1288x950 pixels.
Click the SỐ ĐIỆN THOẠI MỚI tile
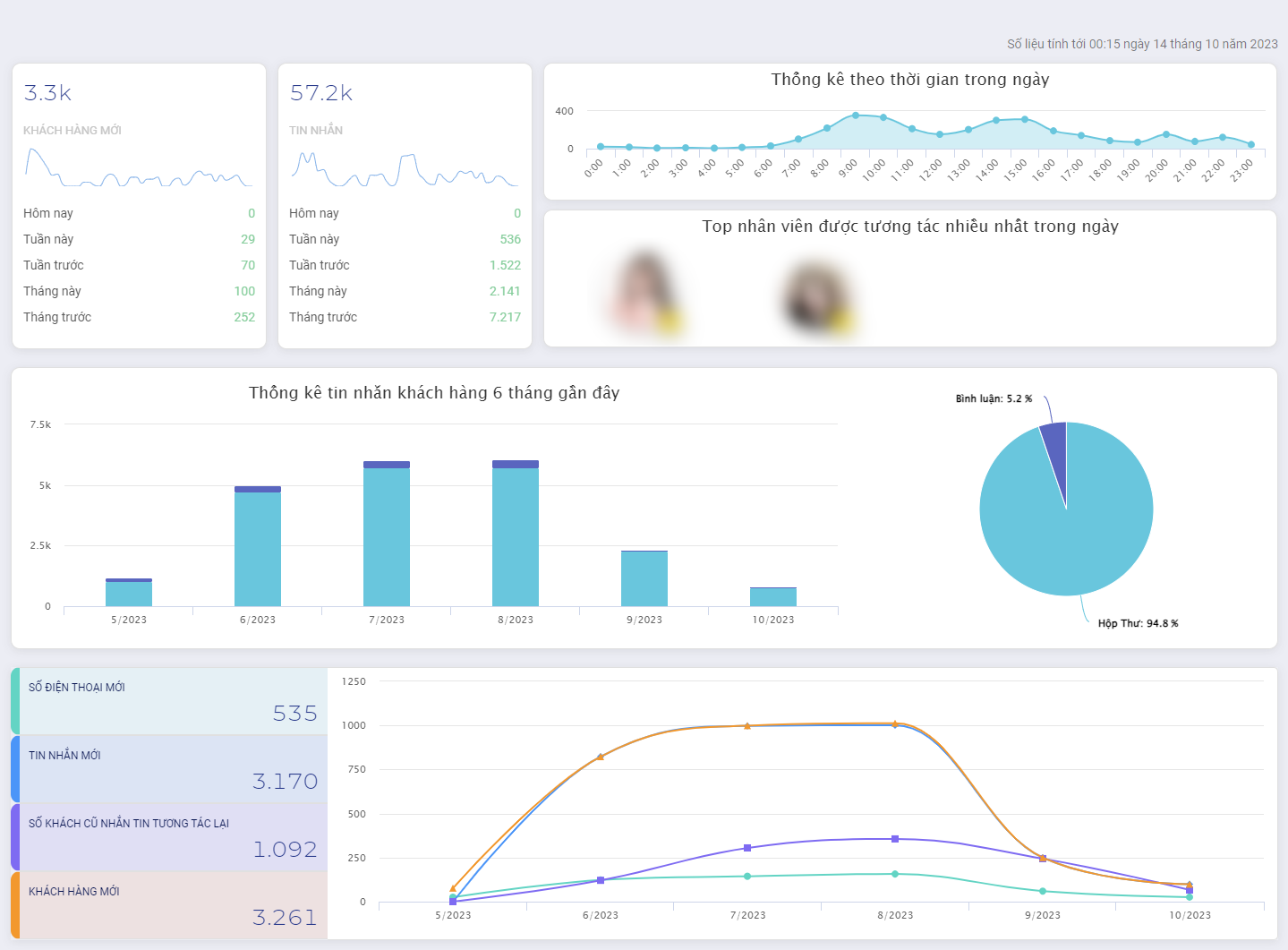tap(169, 701)
